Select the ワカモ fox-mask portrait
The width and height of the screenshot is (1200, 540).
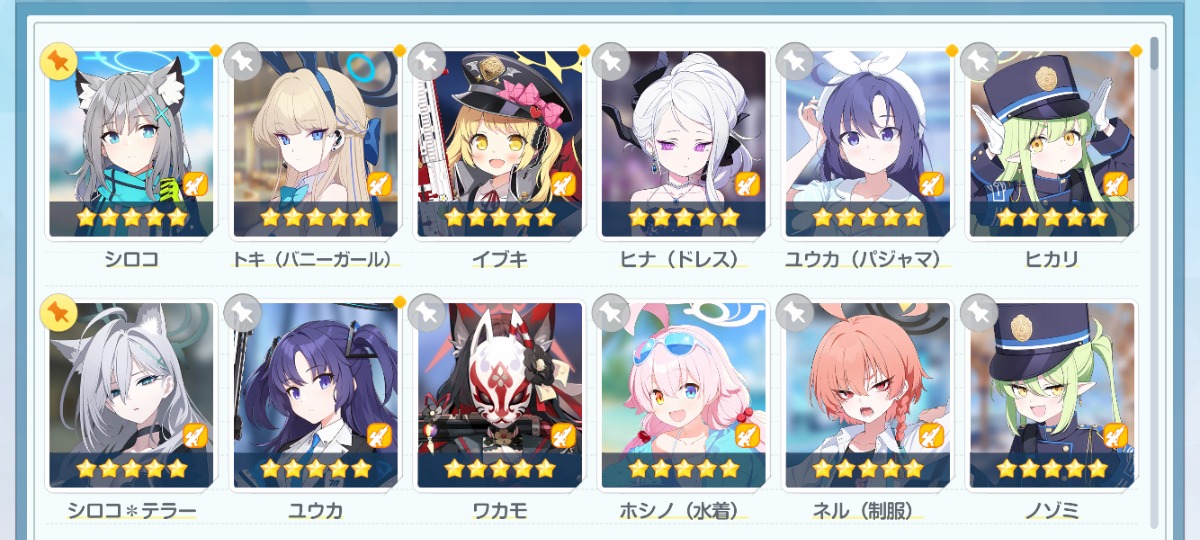click(x=499, y=396)
